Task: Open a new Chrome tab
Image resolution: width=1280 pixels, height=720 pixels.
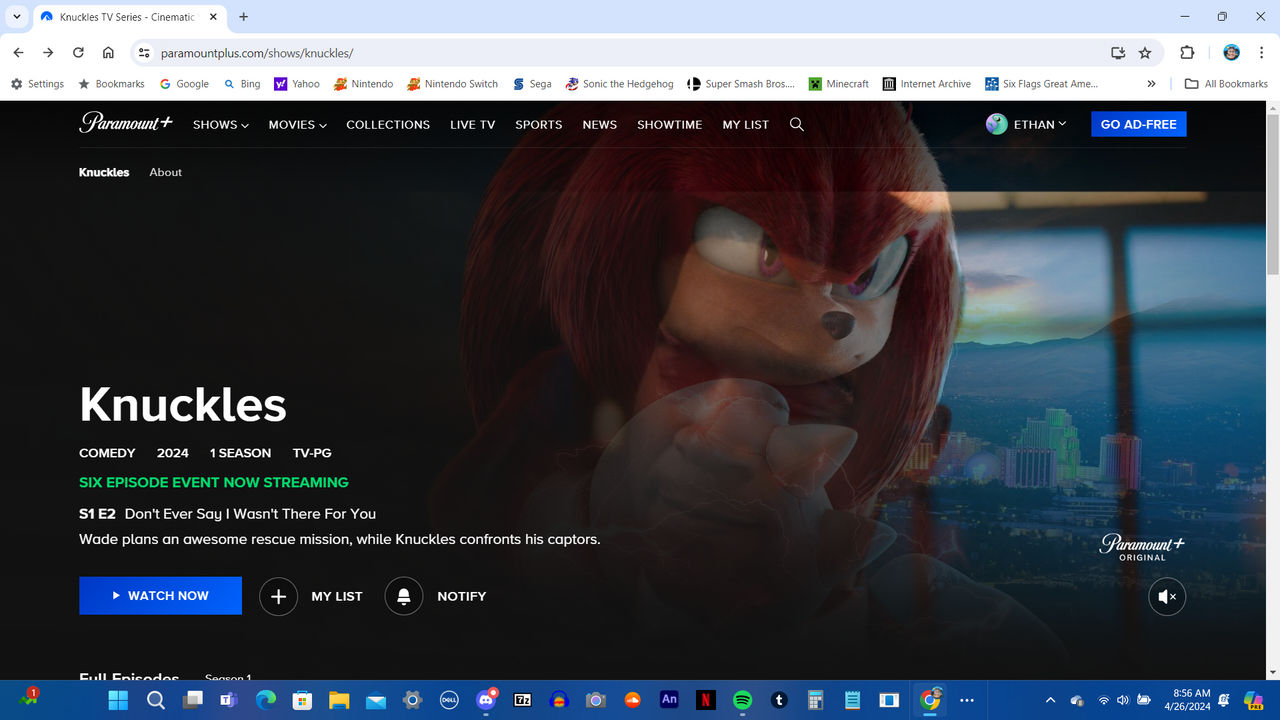Action: pos(243,17)
